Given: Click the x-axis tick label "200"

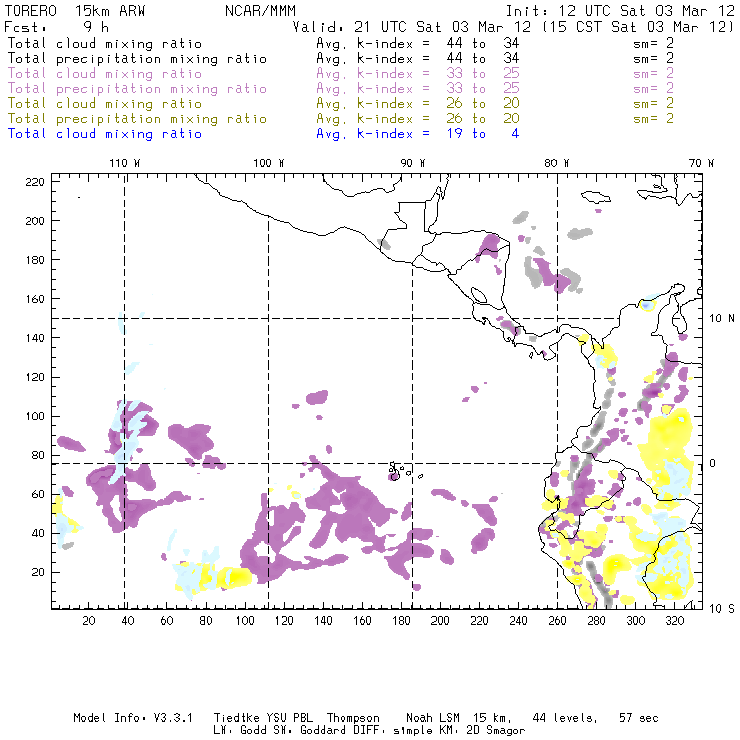Looking at the screenshot, I should point(440,621).
